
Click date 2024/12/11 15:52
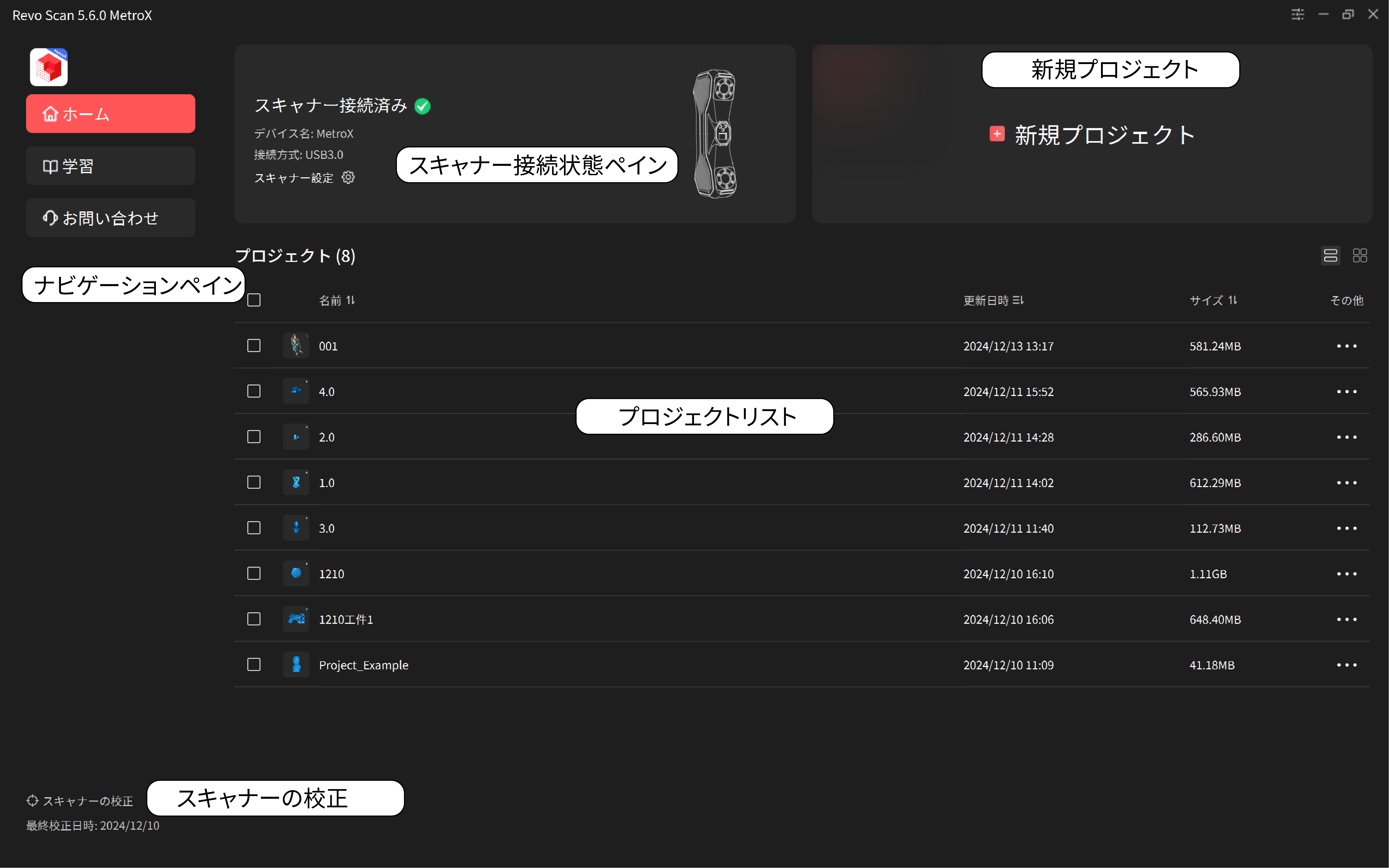pos(1008,392)
